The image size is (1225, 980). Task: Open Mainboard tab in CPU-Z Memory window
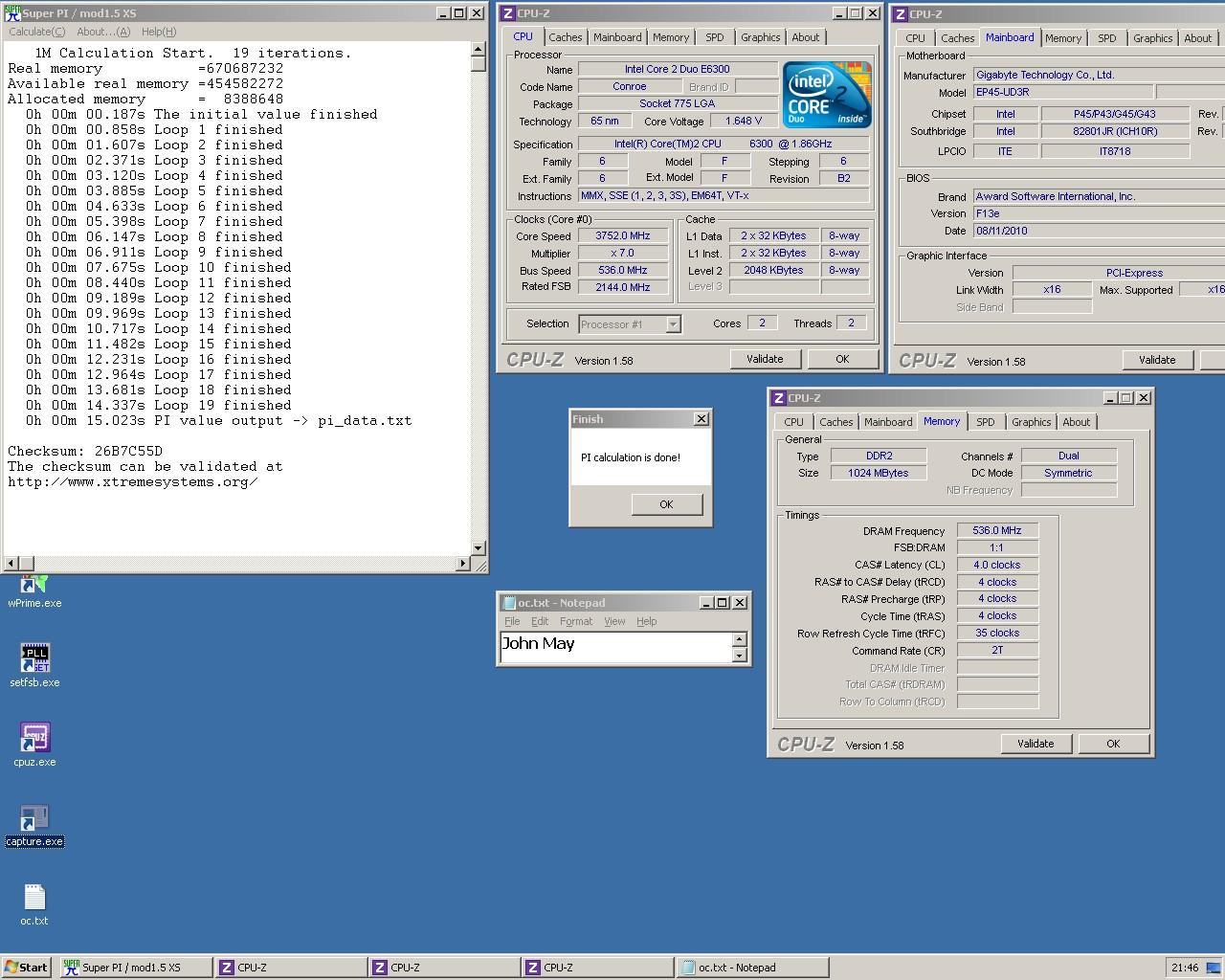(888, 422)
